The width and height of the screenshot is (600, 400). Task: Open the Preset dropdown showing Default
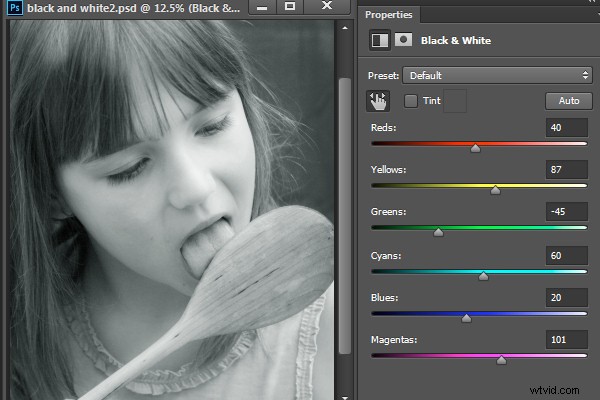497,75
